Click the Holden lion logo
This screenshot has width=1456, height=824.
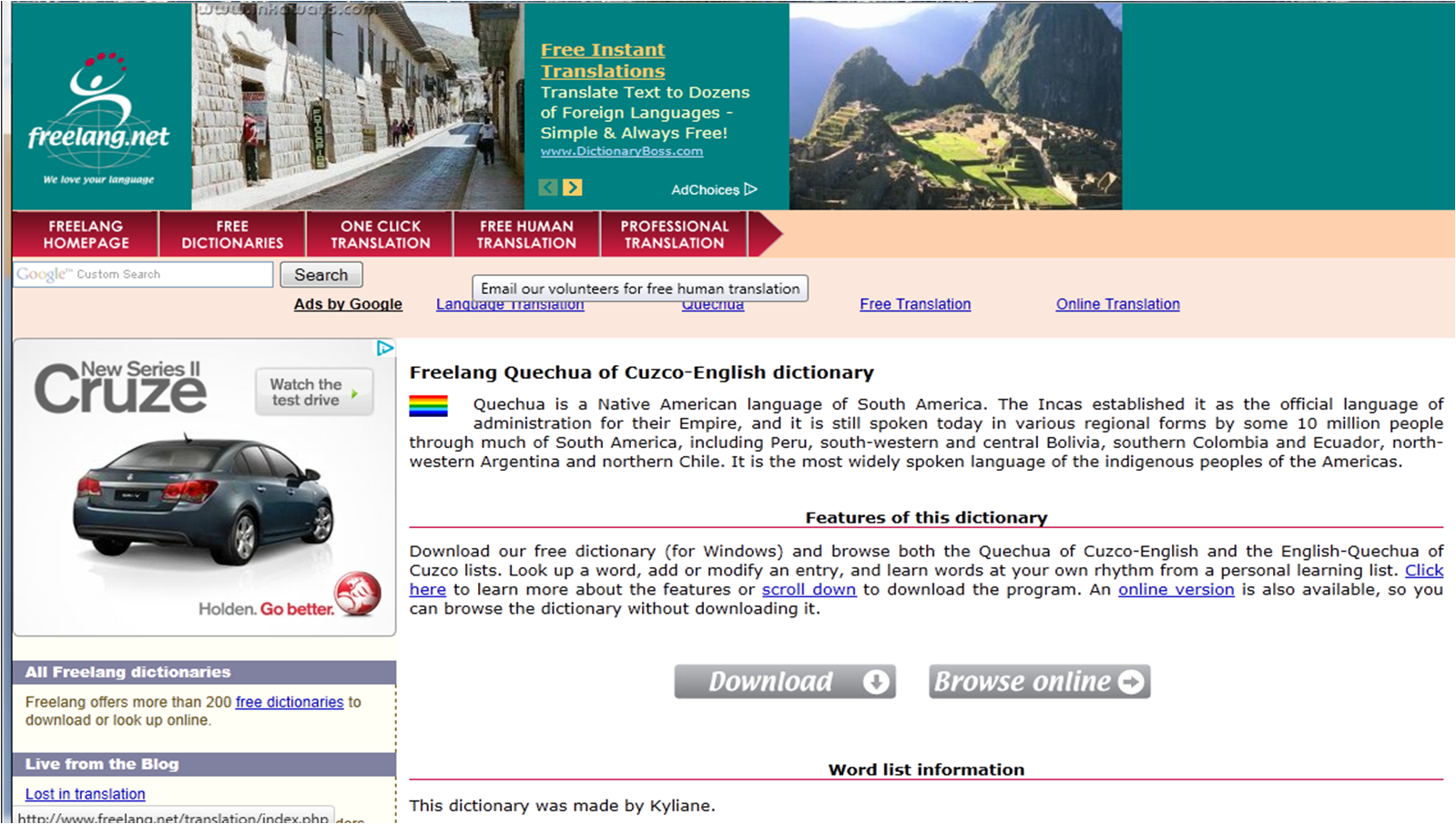[357, 594]
